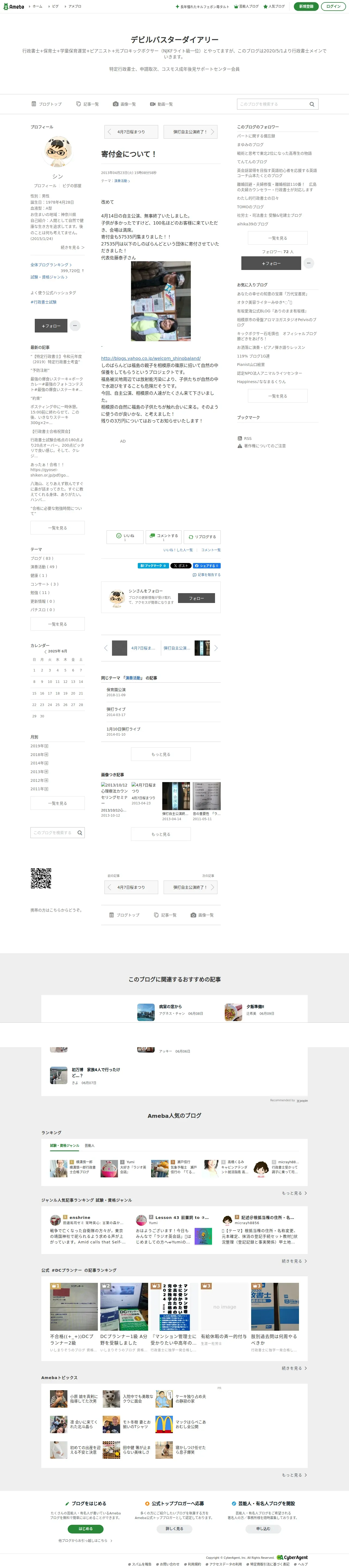Click もっと見る under 同じテーマ articles

161,754
